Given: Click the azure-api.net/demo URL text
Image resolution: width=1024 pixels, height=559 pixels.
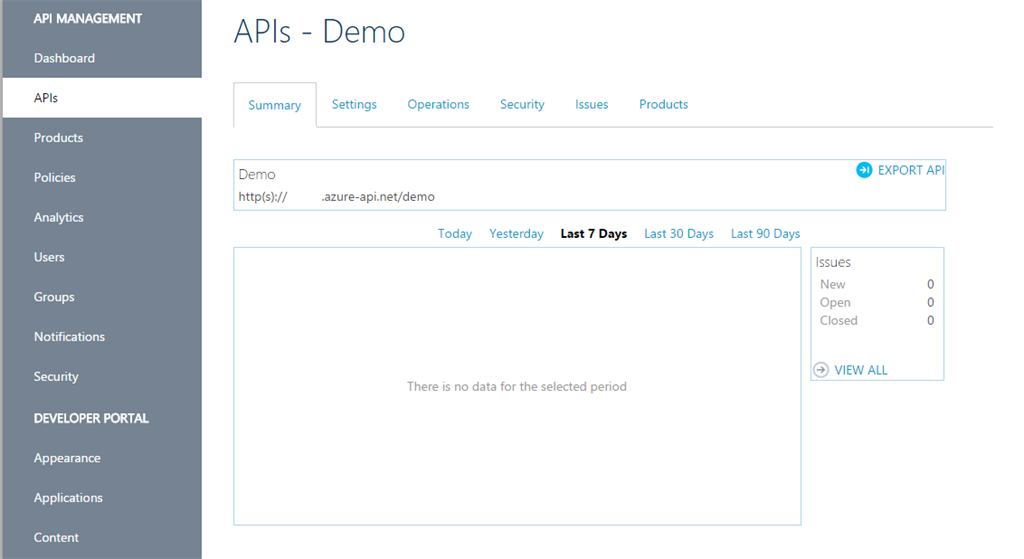Looking at the screenshot, I should point(336,197).
